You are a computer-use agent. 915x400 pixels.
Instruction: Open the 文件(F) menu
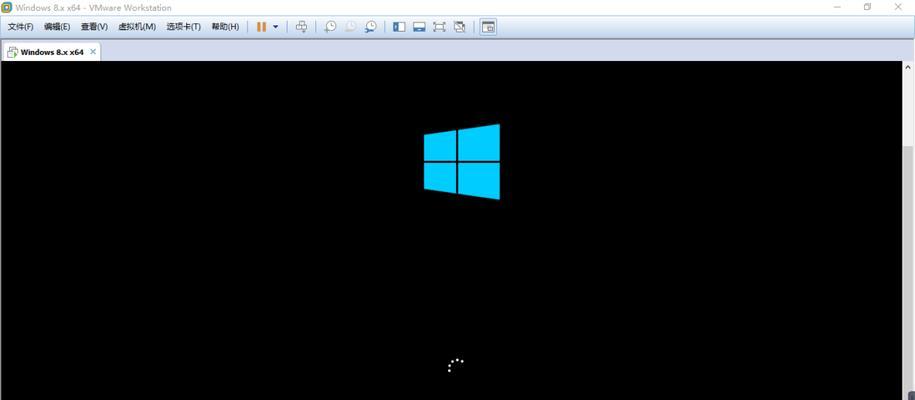click(x=20, y=27)
